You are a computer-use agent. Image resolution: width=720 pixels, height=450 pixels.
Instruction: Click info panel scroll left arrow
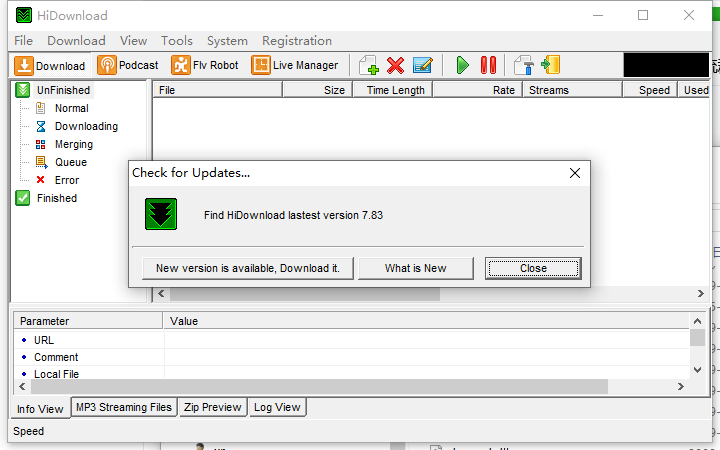(x=22, y=387)
